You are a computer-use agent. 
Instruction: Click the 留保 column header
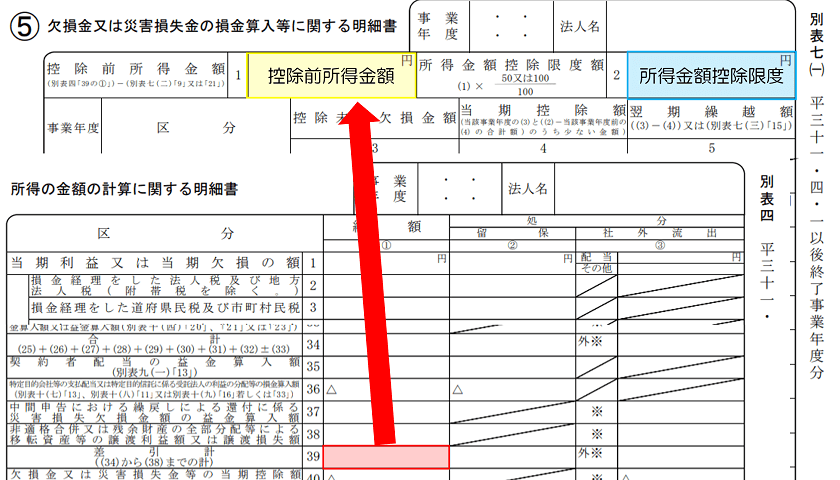(x=512, y=233)
